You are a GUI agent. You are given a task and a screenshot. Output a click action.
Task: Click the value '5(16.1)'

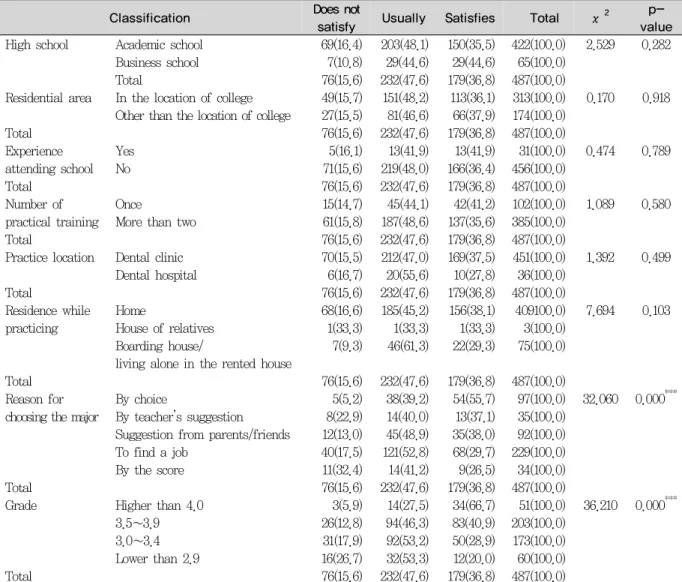pyautogui.click(x=345, y=151)
